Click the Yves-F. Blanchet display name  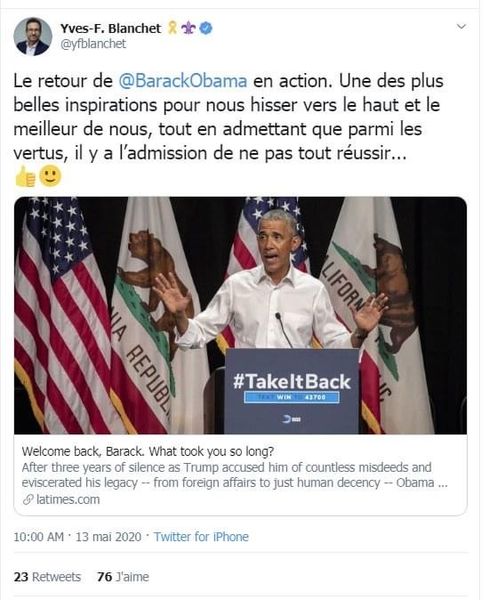(x=111, y=28)
